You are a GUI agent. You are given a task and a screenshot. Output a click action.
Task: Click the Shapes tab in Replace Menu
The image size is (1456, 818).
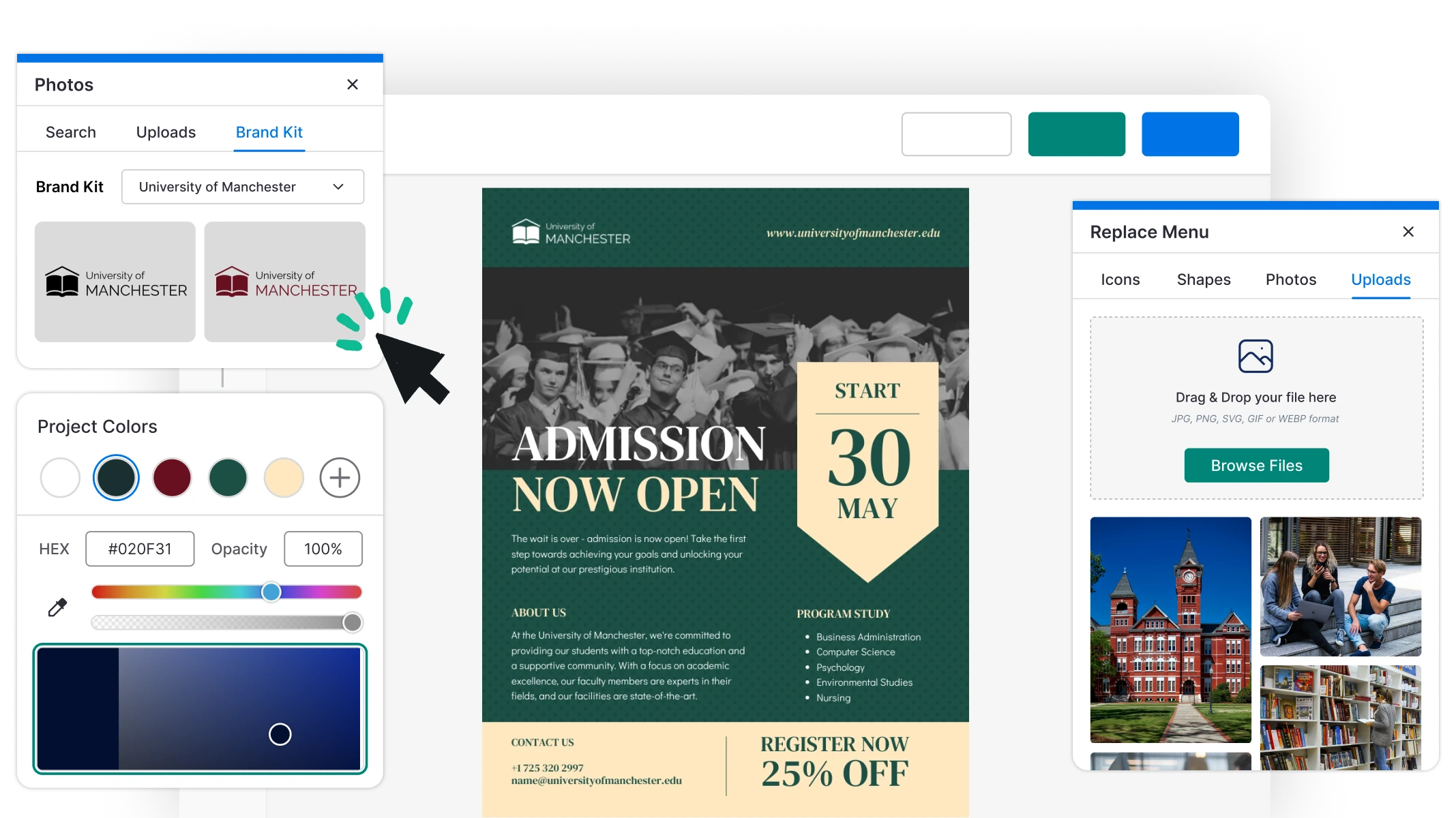point(1203,280)
